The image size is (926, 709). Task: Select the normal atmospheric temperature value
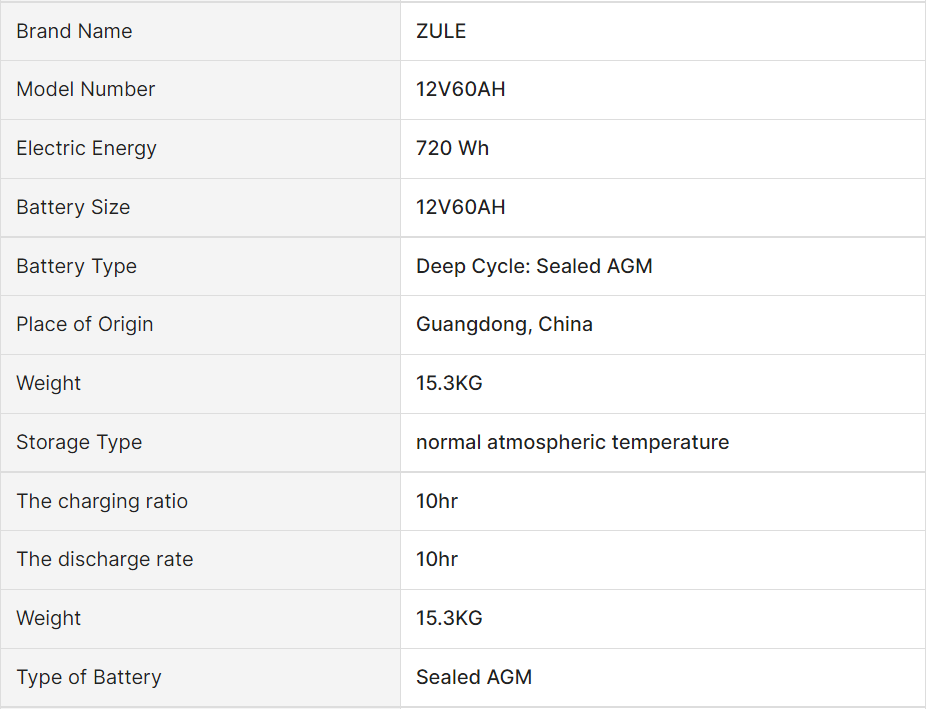click(572, 442)
